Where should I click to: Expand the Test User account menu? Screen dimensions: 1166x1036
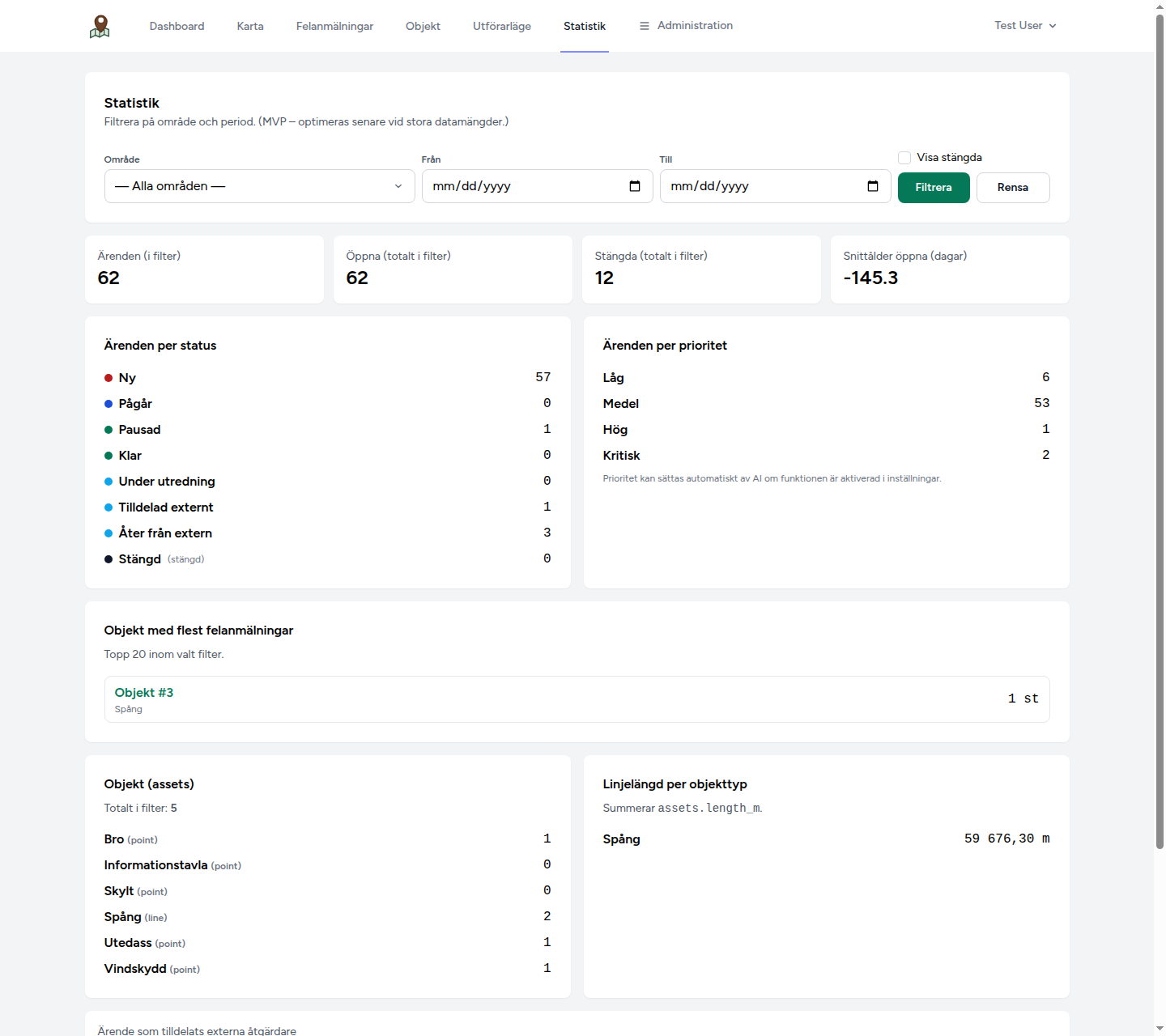click(x=1025, y=26)
